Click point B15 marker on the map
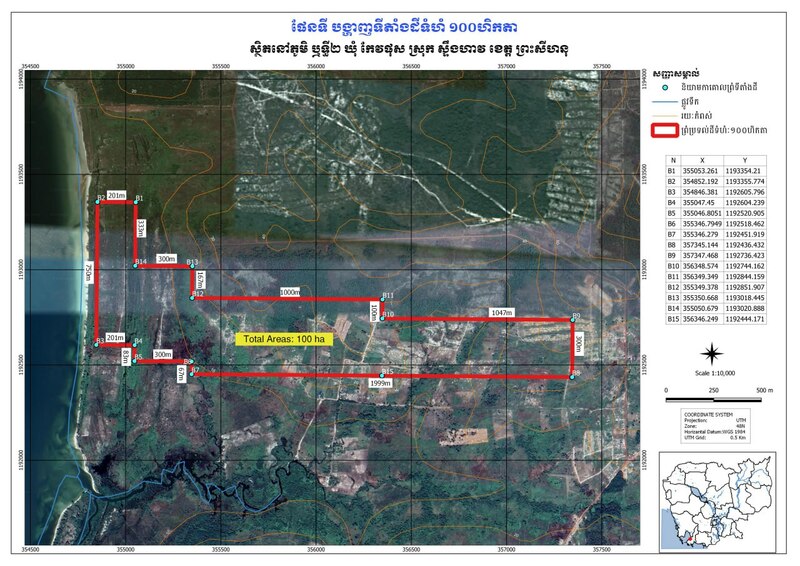800x566 pixels. click(x=382, y=376)
